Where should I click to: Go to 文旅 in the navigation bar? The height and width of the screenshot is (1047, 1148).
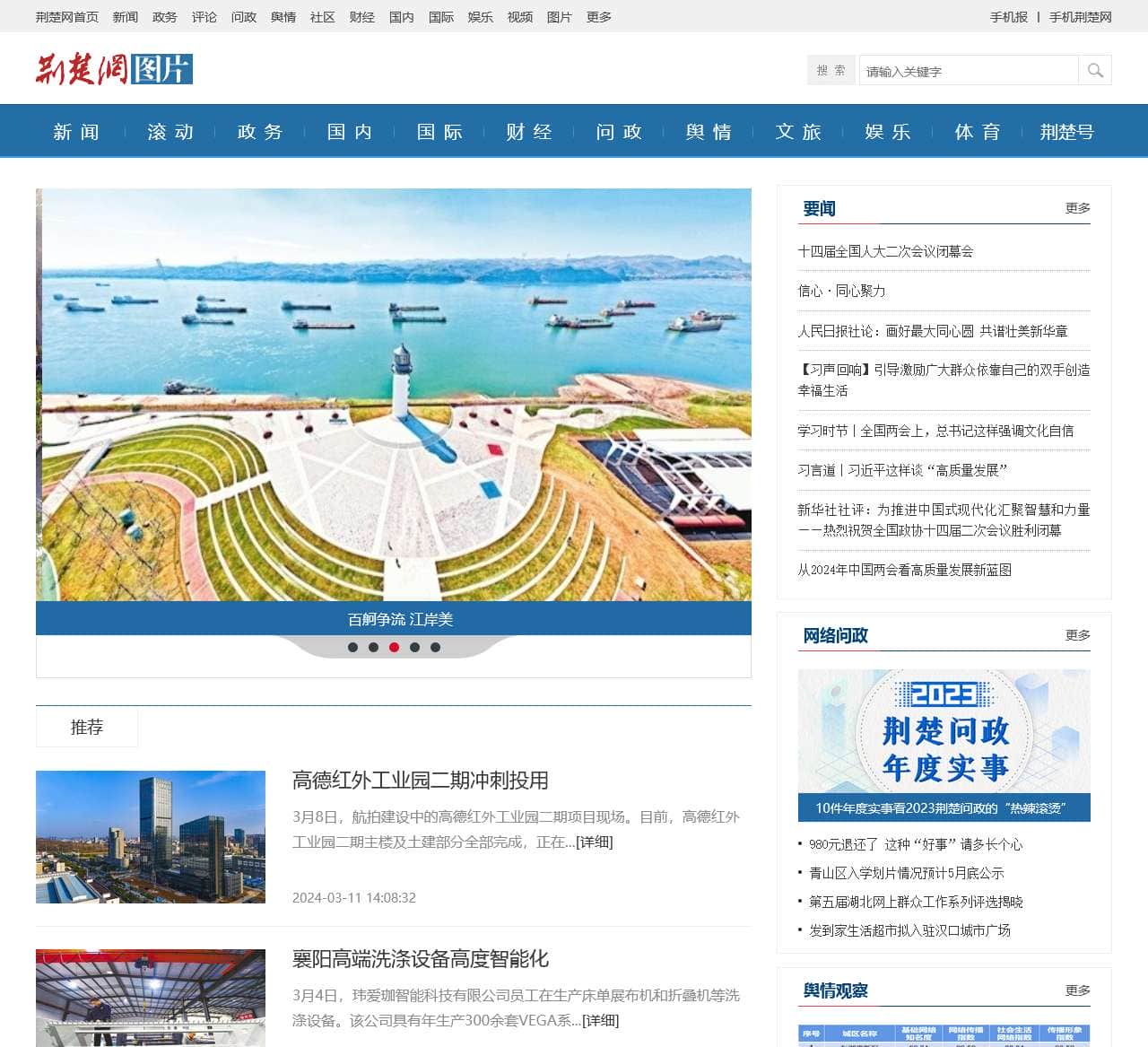click(x=798, y=132)
